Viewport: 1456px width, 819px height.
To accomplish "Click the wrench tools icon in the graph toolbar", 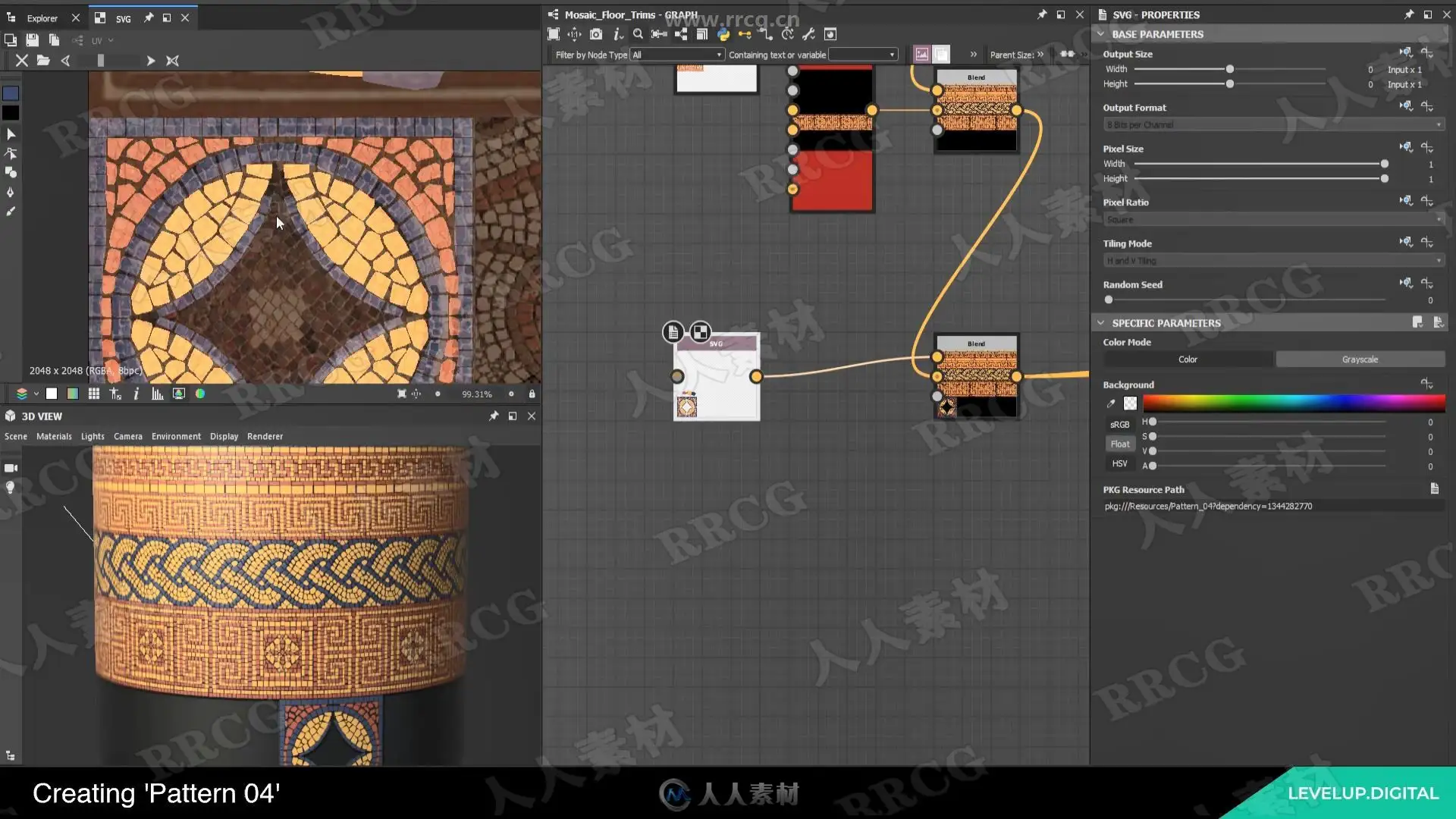I will click(808, 34).
